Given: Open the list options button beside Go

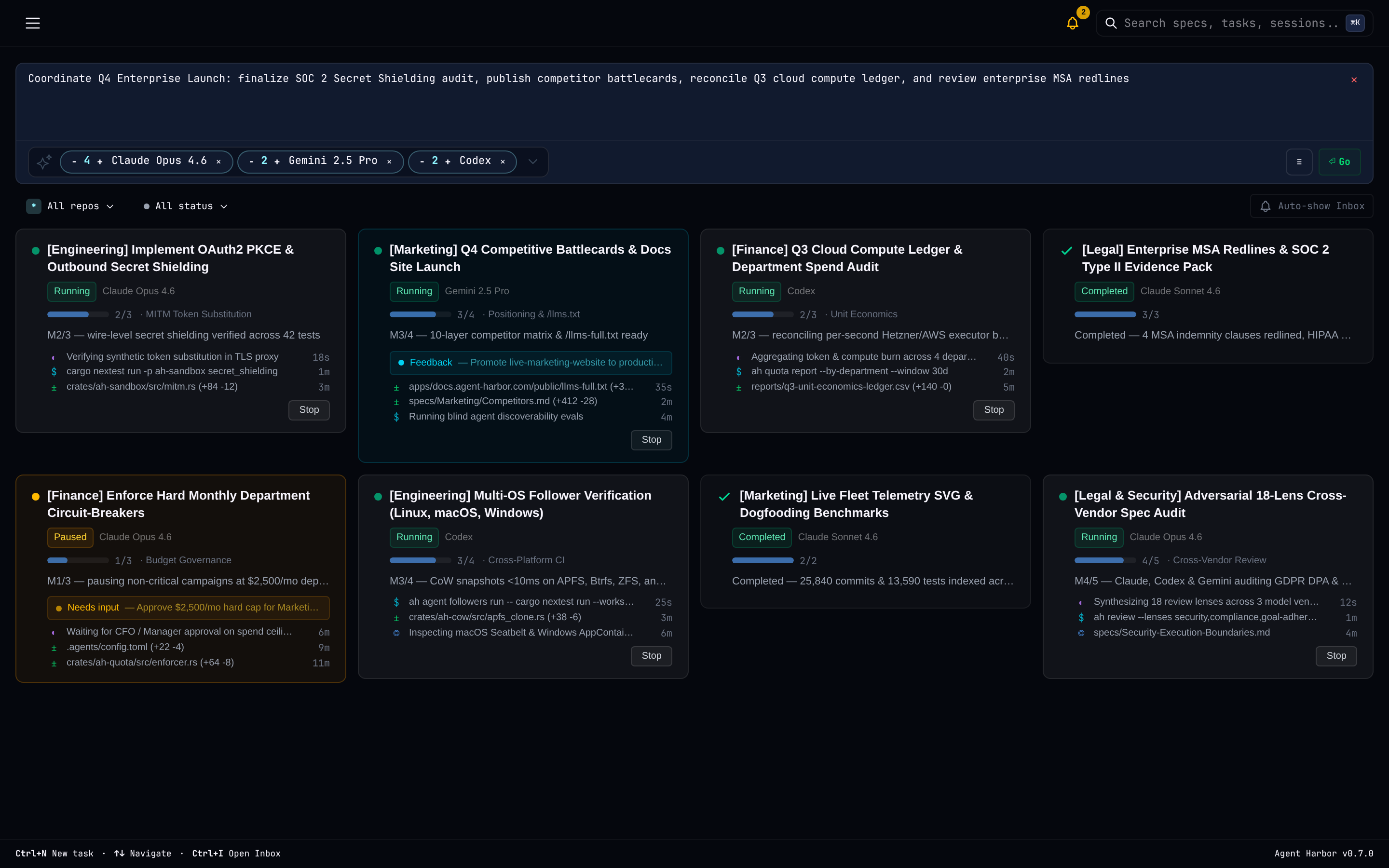Looking at the screenshot, I should point(1299,162).
